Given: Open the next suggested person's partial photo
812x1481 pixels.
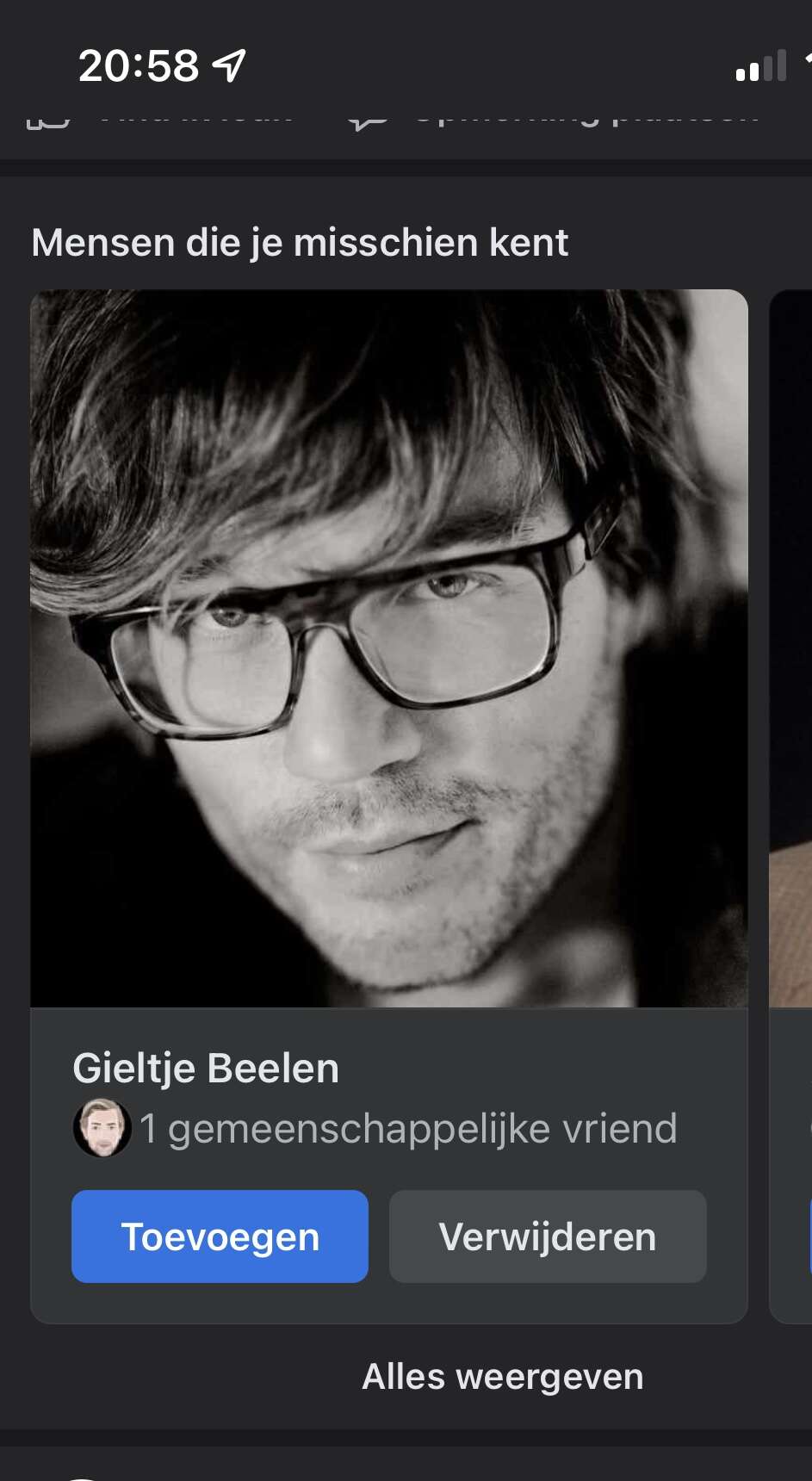Looking at the screenshot, I should 790,648.
